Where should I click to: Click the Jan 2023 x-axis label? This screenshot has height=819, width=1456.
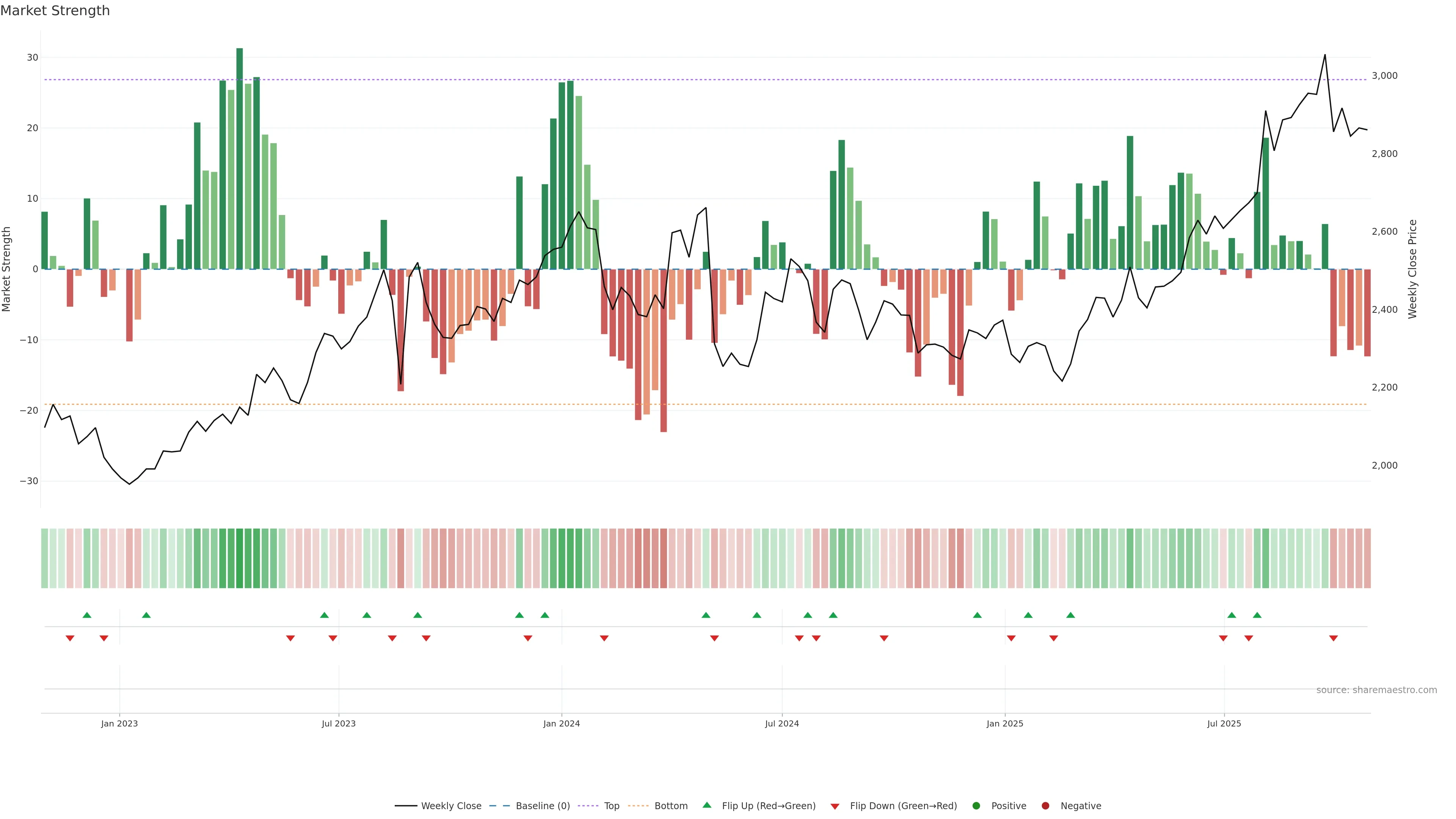(x=119, y=724)
